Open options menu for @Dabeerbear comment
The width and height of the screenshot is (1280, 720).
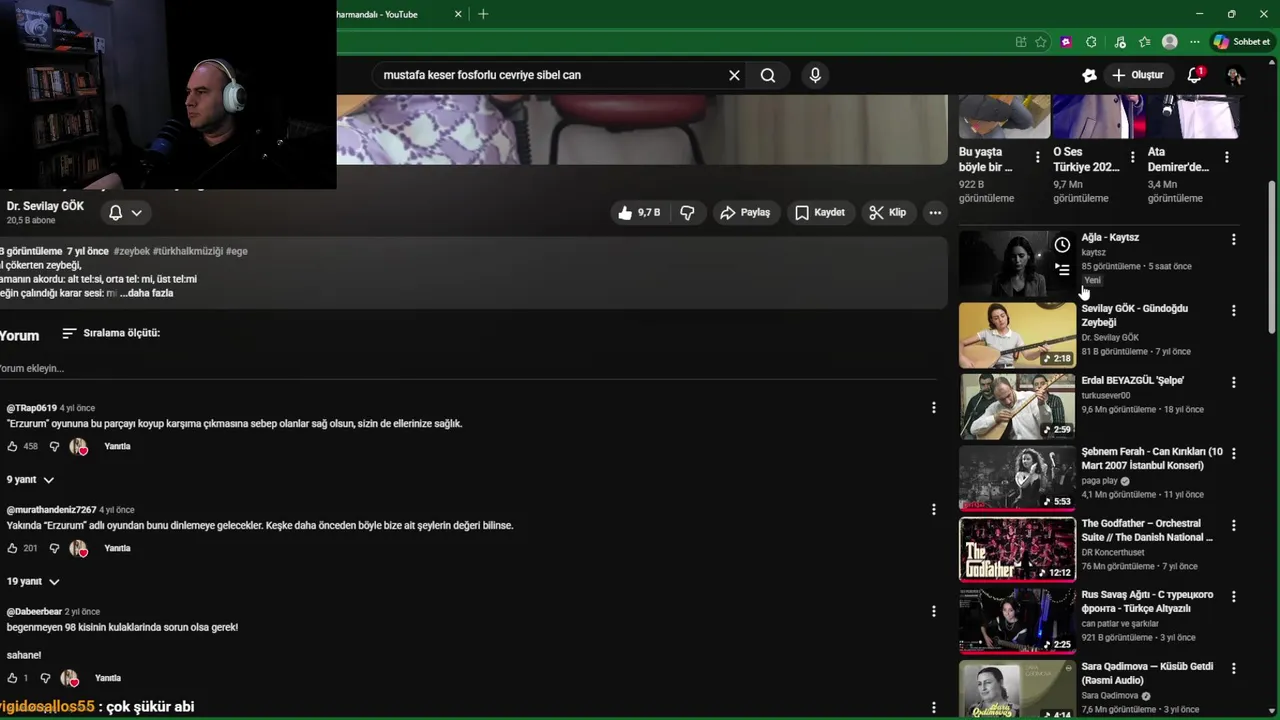(x=934, y=612)
